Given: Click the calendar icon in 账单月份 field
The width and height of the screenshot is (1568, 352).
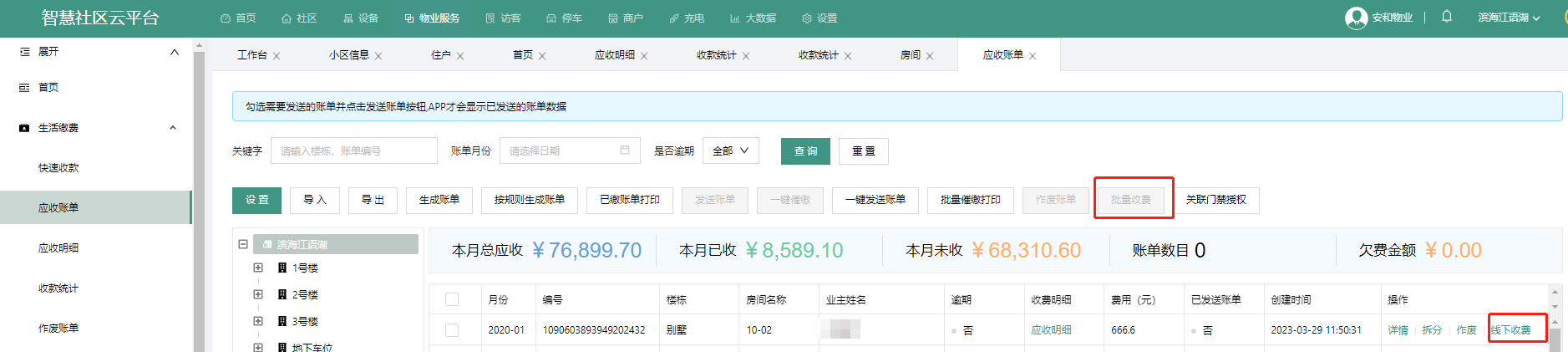Looking at the screenshot, I should (625, 150).
